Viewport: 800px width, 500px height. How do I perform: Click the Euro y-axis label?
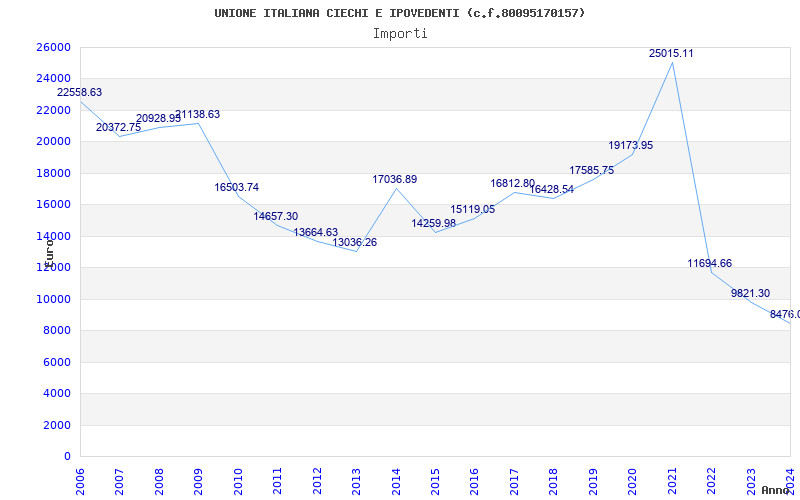[49, 253]
